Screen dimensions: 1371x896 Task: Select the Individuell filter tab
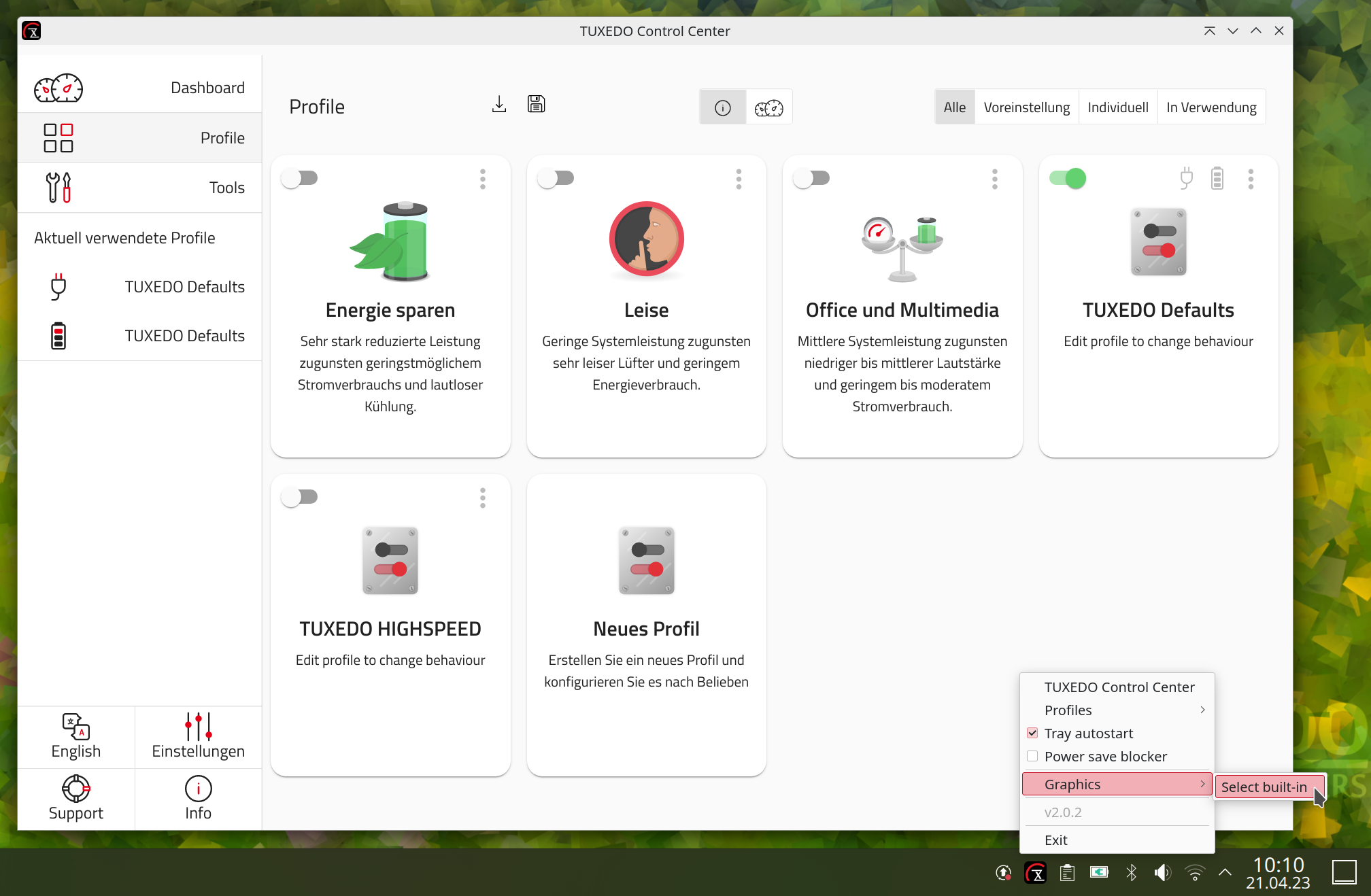point(1118,107)
